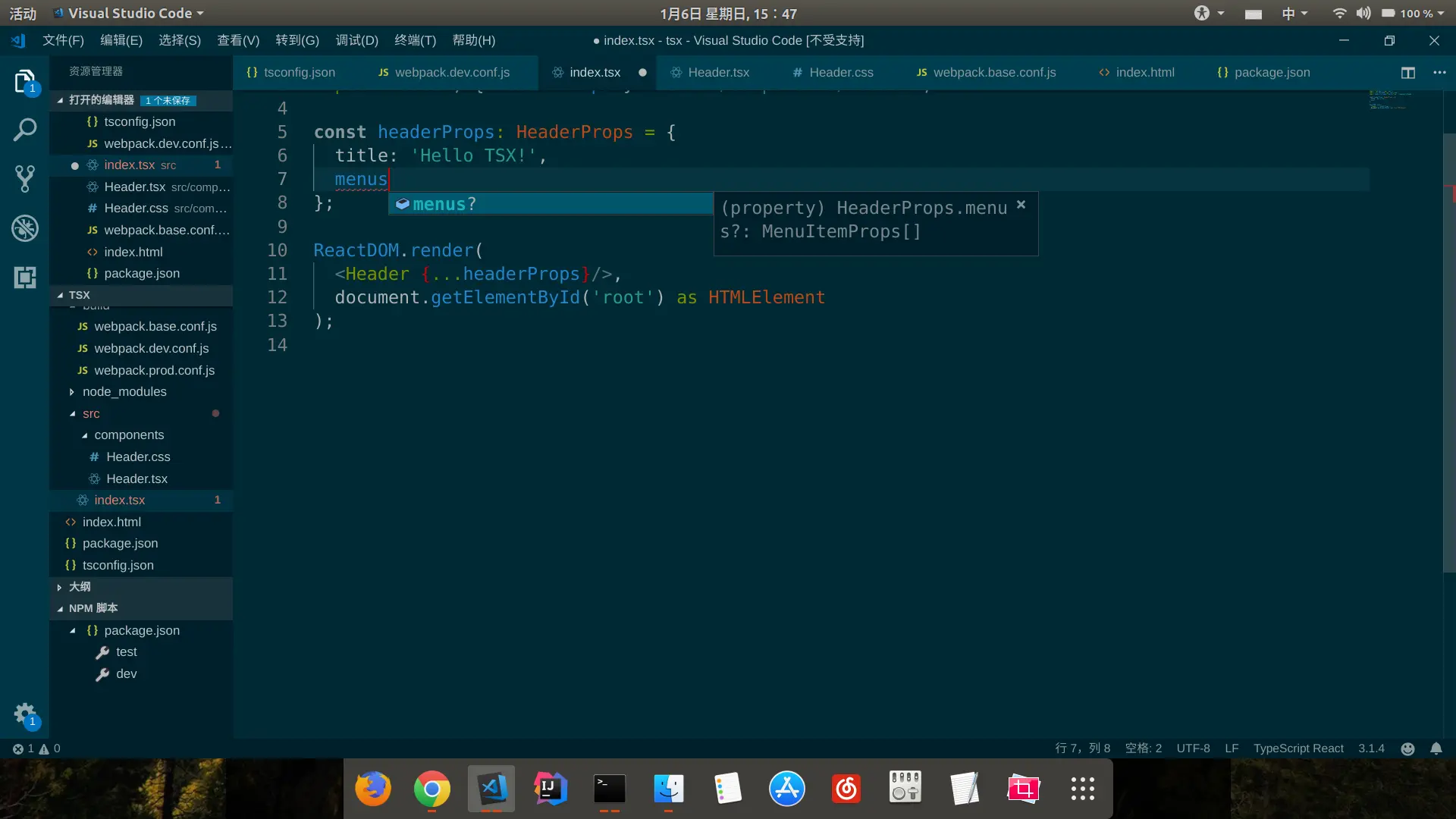The image size is (1456, 819).
Task: Click errors and warnings status indicator
Action: coord(36,748)
